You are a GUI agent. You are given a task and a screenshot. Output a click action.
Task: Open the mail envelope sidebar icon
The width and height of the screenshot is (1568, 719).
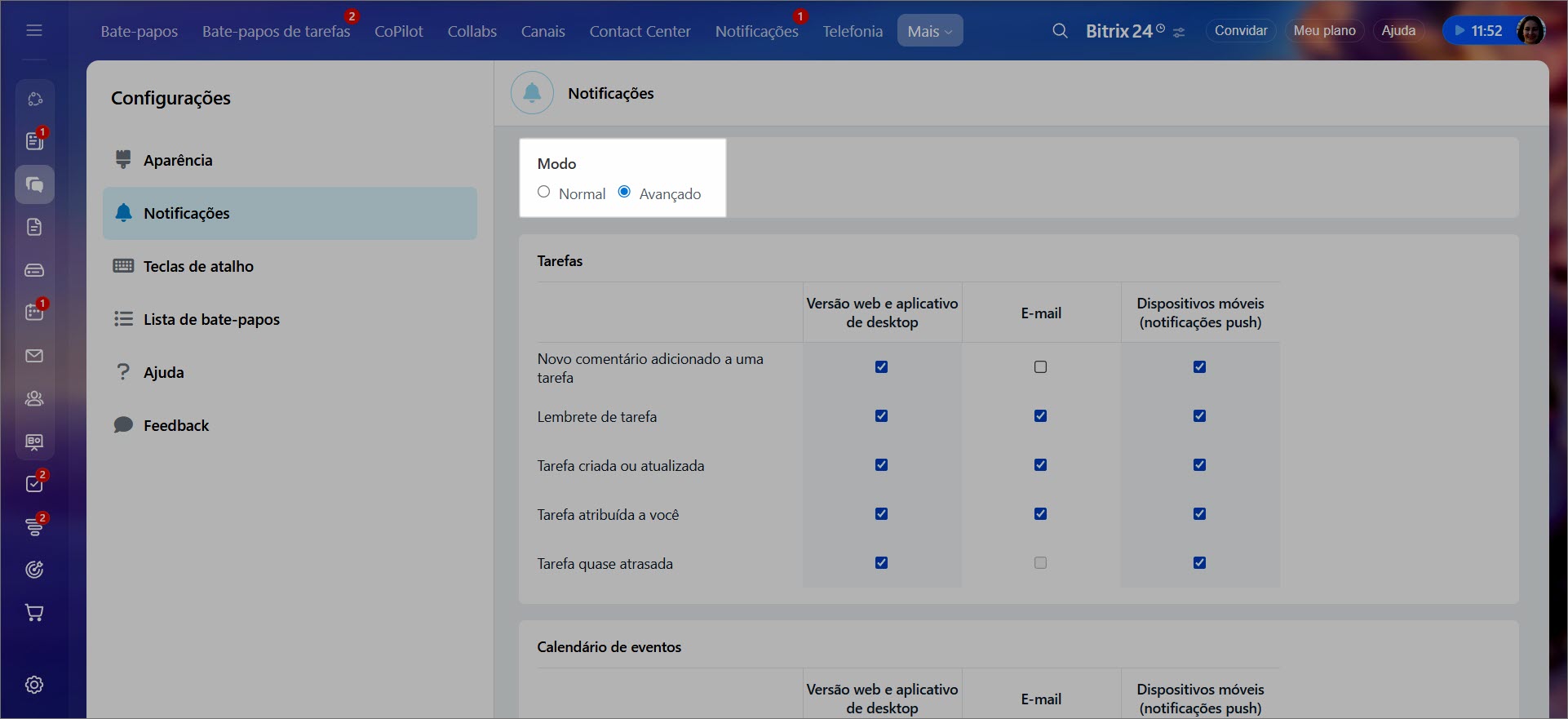tap(34, 356)
